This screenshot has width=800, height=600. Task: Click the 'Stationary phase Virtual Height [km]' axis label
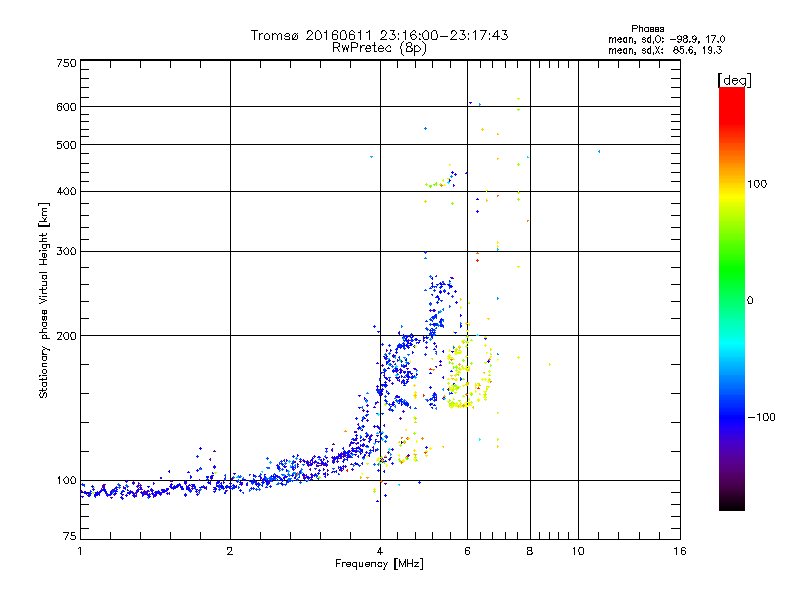pos(44,301)
